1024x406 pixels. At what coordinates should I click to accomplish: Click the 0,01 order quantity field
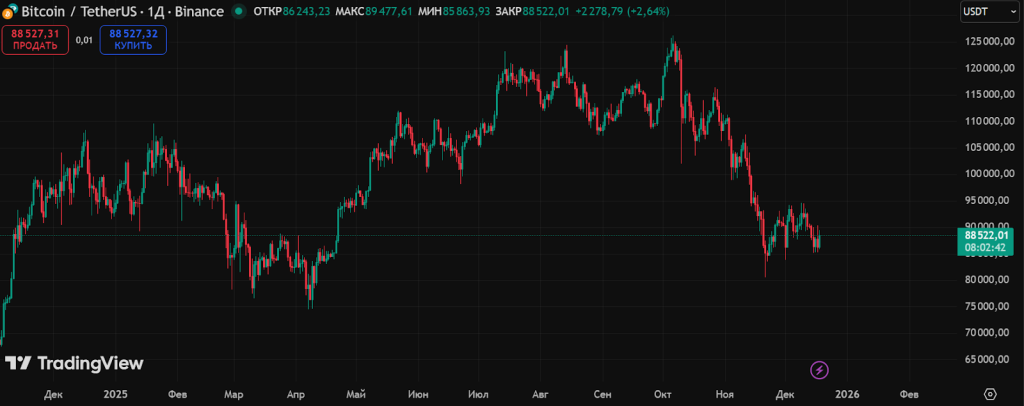click(84, 40)
